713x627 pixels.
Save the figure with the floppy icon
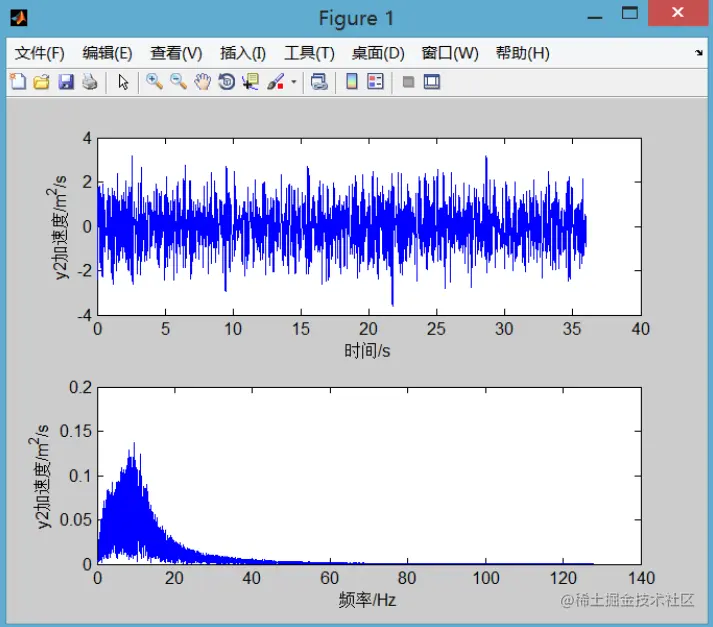tap(66, 82)
